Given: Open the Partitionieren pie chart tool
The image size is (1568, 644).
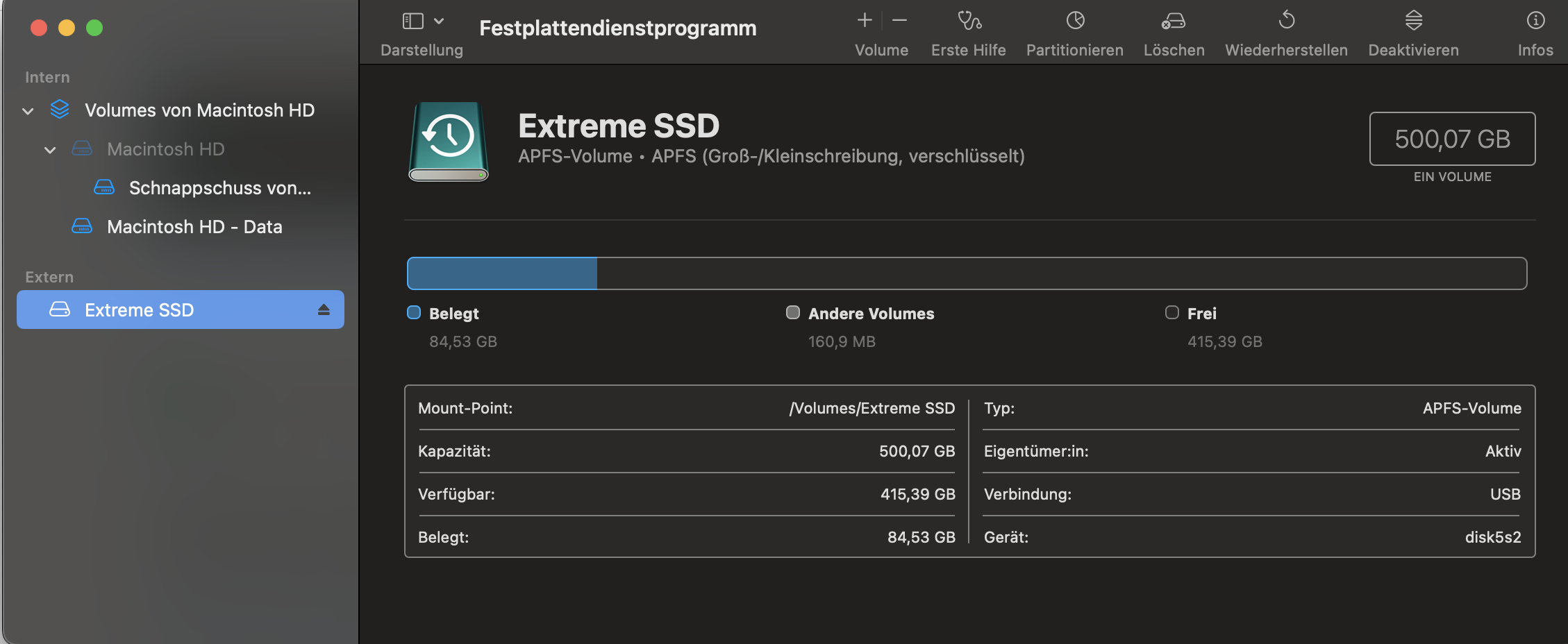Looking at the screenshot, I should 1075,21.
